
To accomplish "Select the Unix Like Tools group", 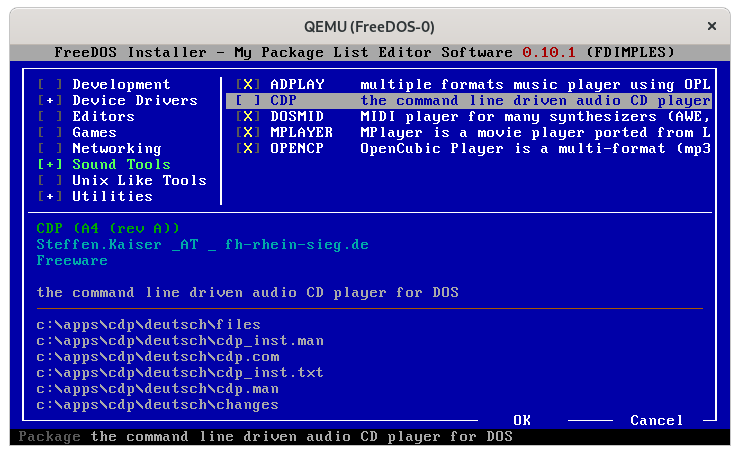I will point(138,181).
